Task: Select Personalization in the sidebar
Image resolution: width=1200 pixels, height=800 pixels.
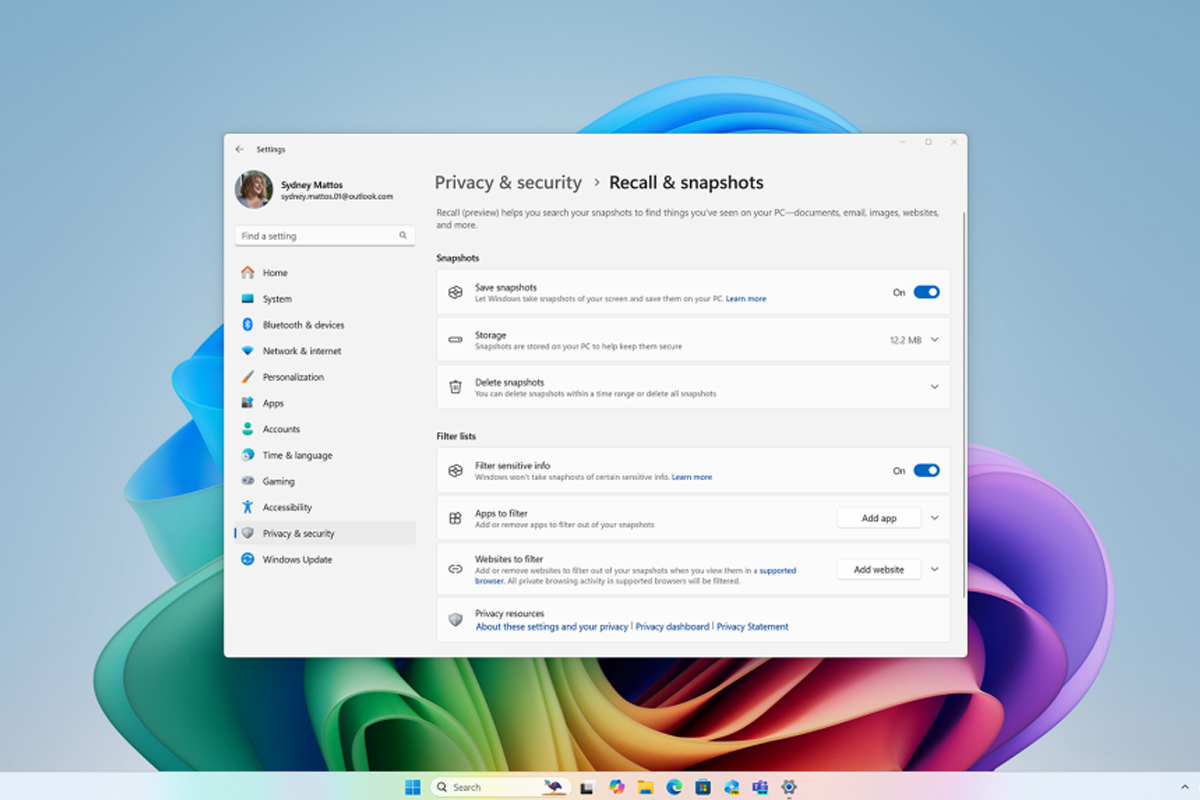Action: [x=325, y=377]
